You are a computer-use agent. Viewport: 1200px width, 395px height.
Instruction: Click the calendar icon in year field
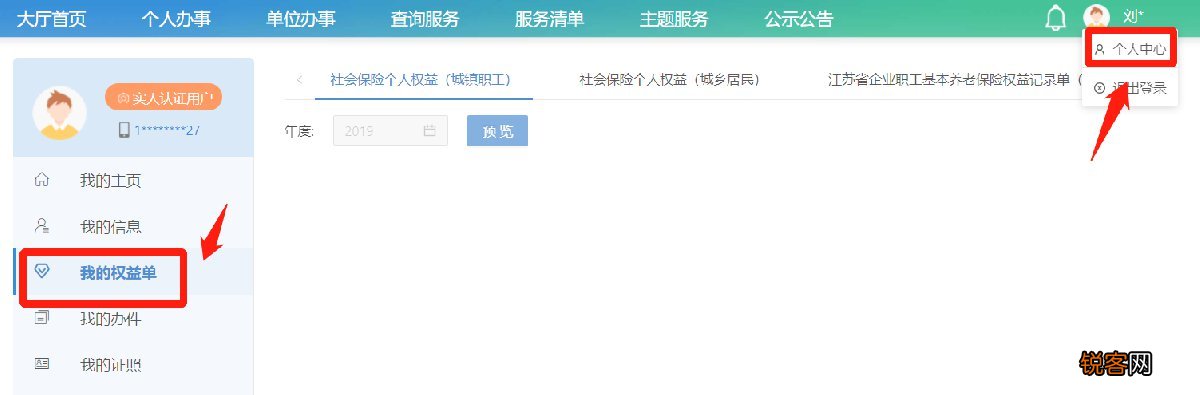[x=430, y=130]
